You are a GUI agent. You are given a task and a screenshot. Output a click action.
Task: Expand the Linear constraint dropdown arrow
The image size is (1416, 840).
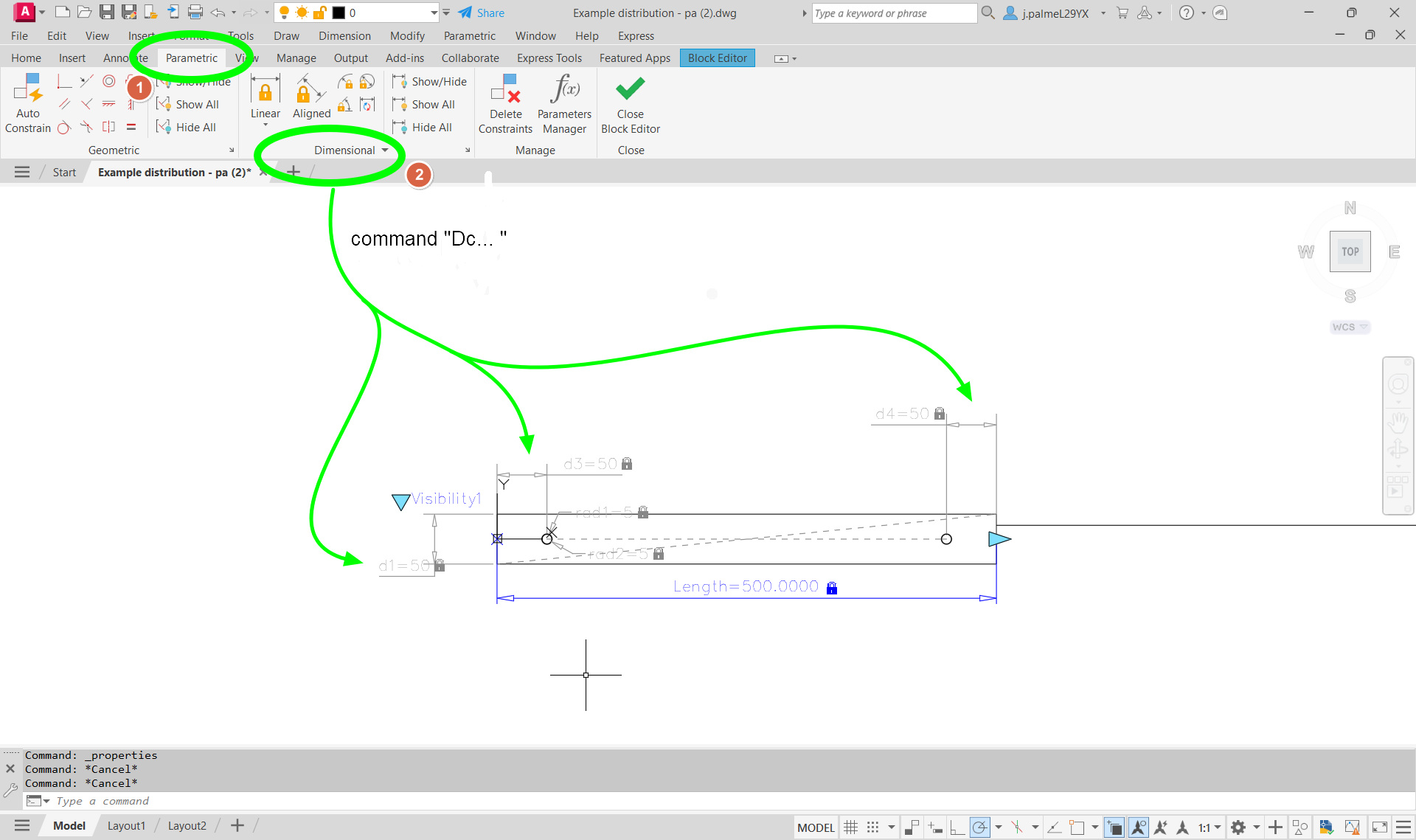pyautogui.click(x=265, y=125)
